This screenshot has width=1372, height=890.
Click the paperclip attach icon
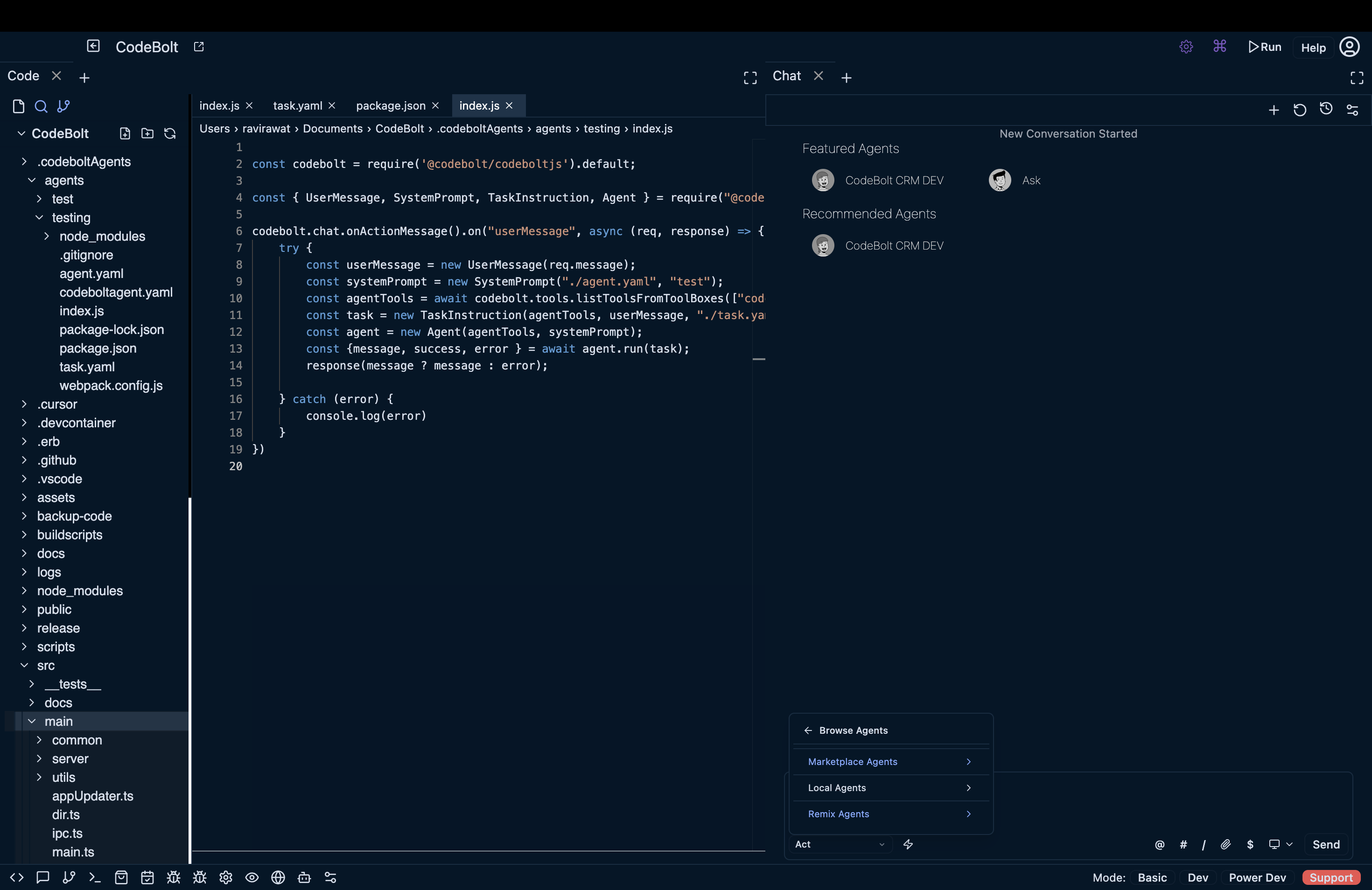[1226, 844]
